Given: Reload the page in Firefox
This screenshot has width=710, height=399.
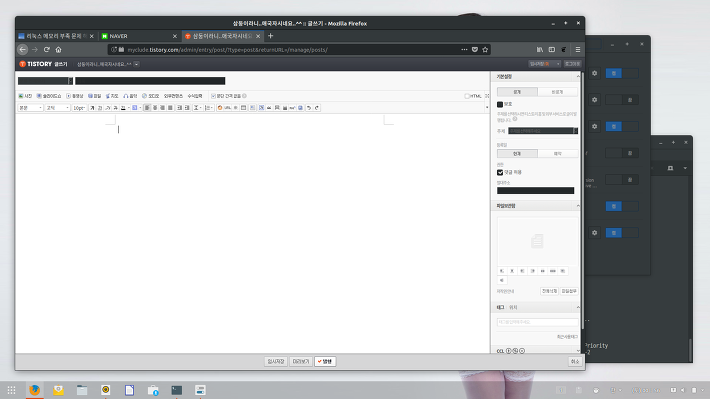Looking at the screenshot, I should [47, 49].
